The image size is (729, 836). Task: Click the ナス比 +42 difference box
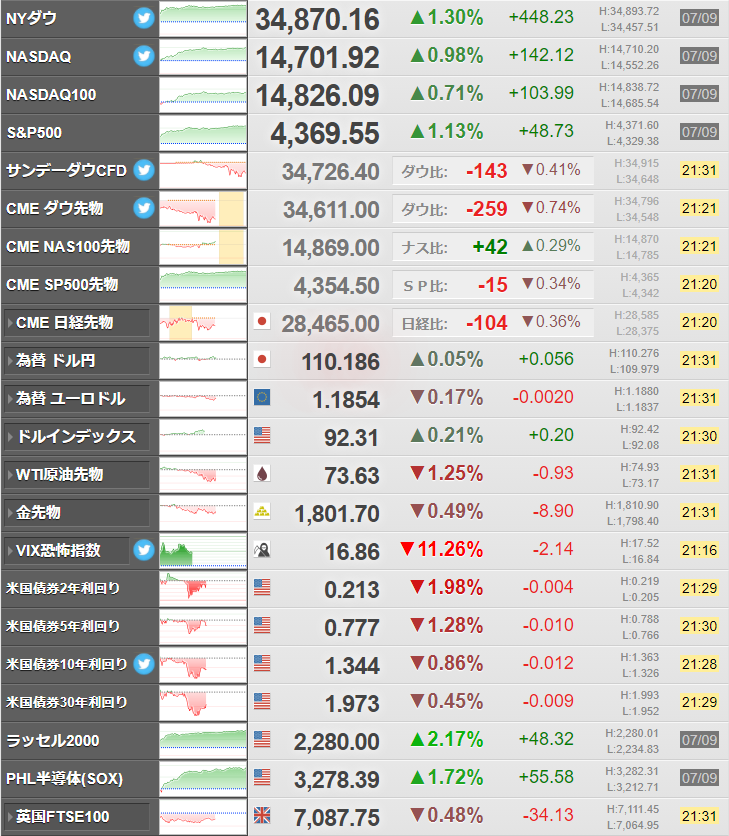(493, 247)
